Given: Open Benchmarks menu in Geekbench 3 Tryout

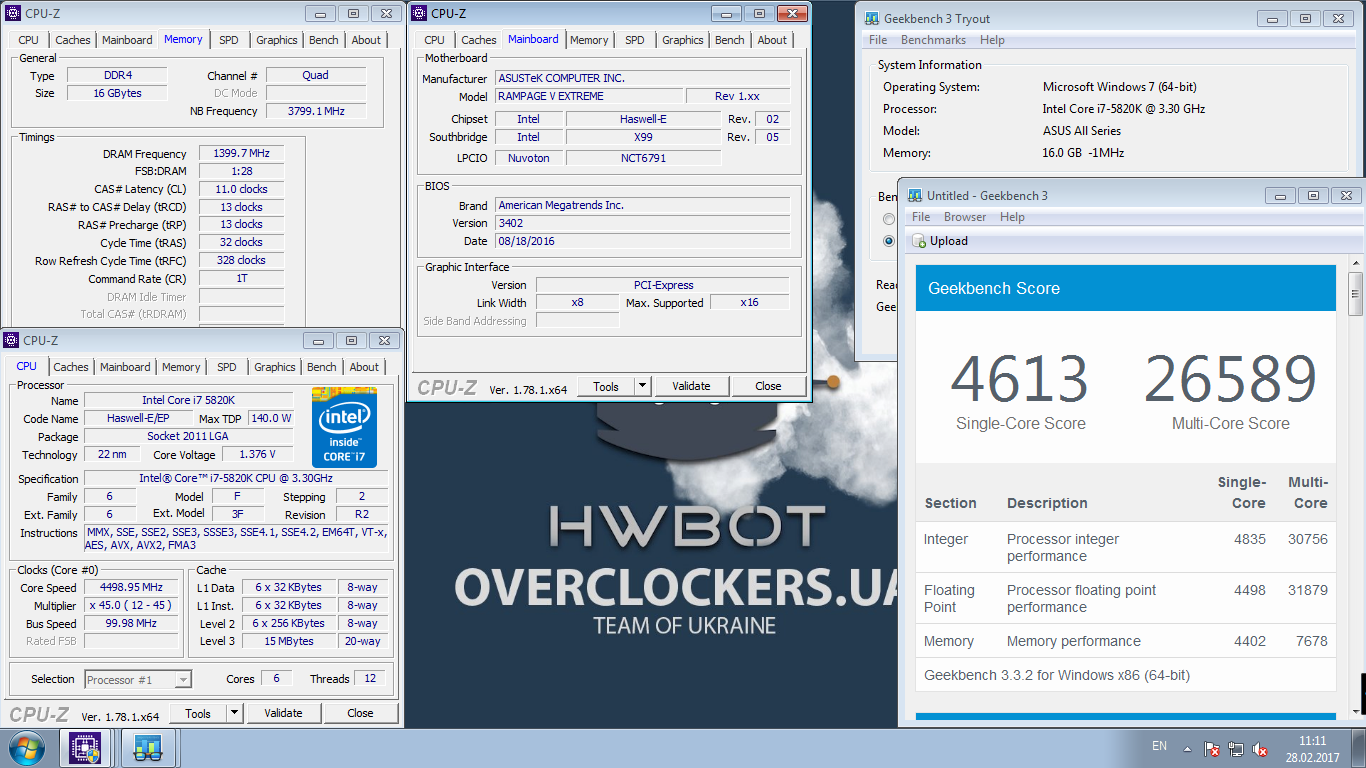Looking at the screenshot, I should point(933,40).
